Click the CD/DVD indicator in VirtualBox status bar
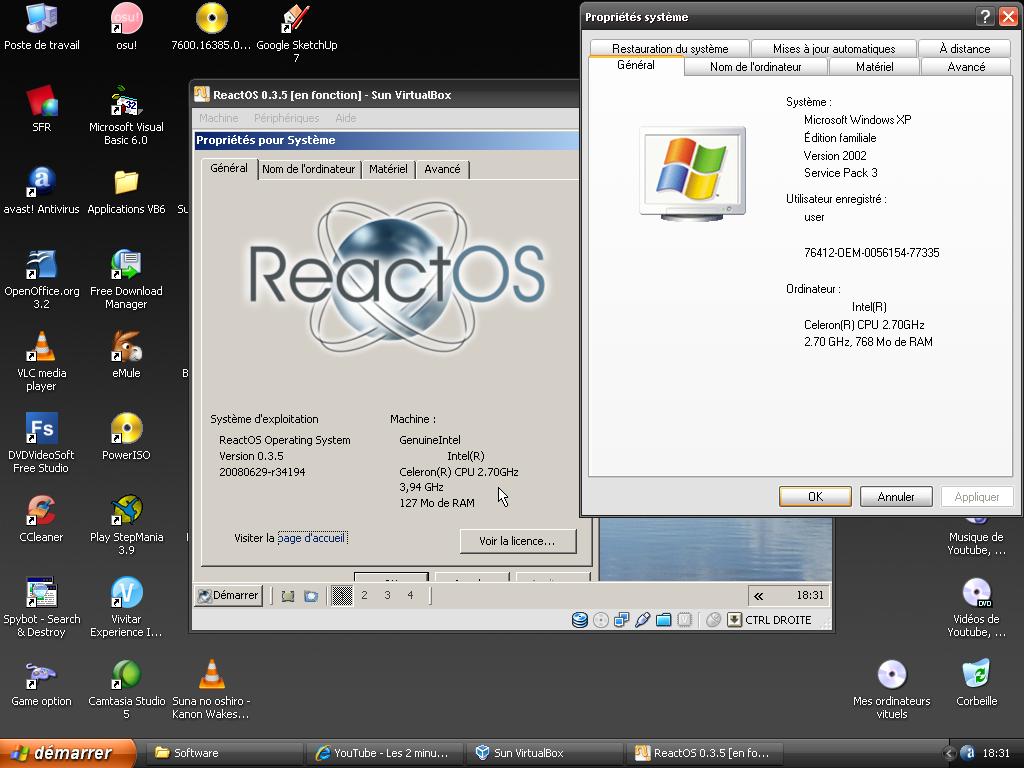Viewport: 1024px width, 768px height. (x=600, y=620)
